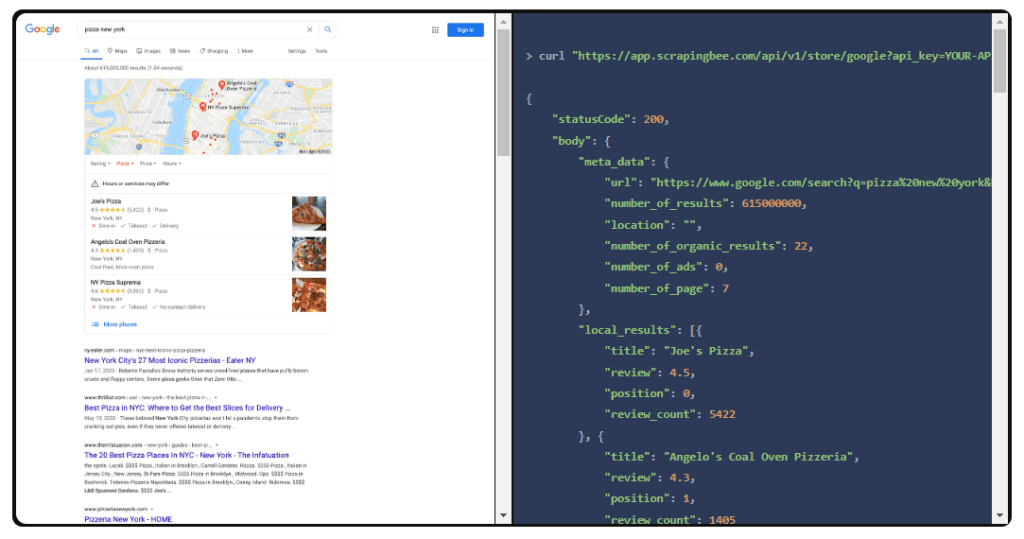This screenshot has width=1024, height=539.
Task: Open Best Pizza in NYC Thrillist result
Action: click(x=187, y=408)
